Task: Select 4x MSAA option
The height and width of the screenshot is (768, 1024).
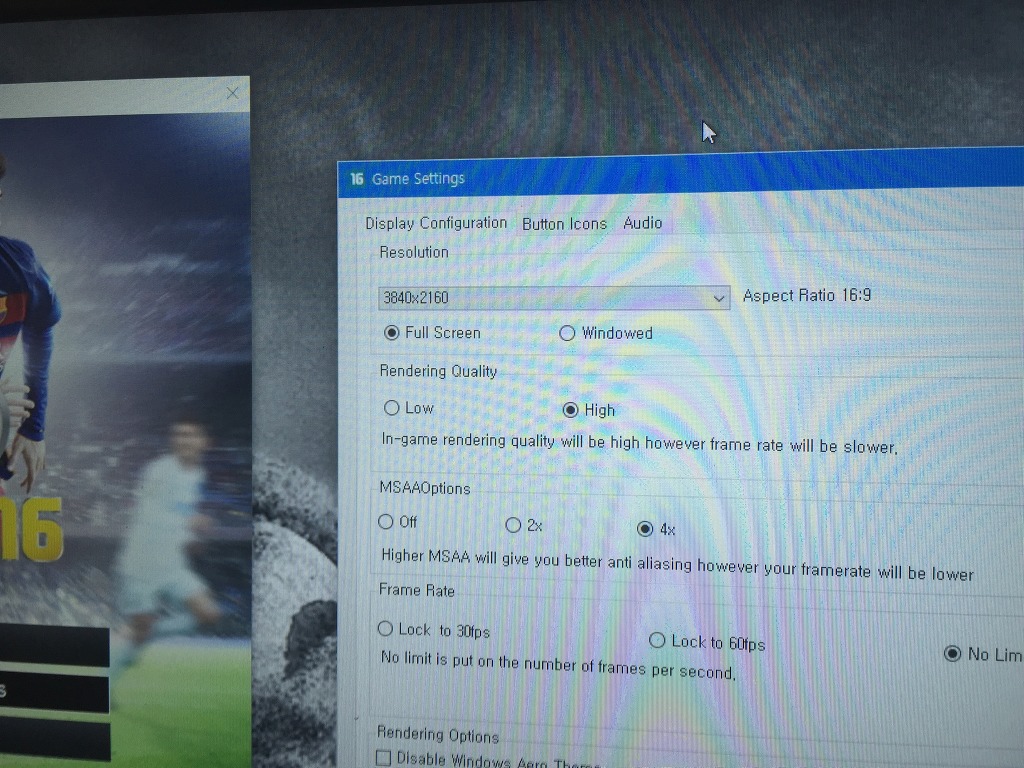Action: click(645, 529)
